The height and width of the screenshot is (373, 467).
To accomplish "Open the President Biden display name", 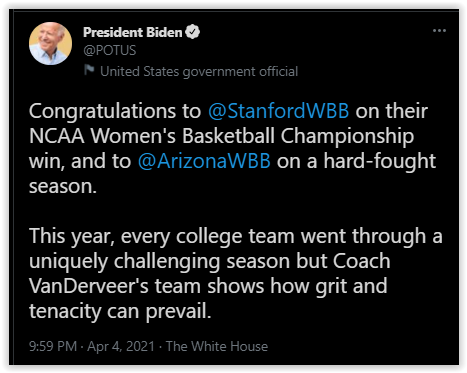I will click(x=133, y=32).
